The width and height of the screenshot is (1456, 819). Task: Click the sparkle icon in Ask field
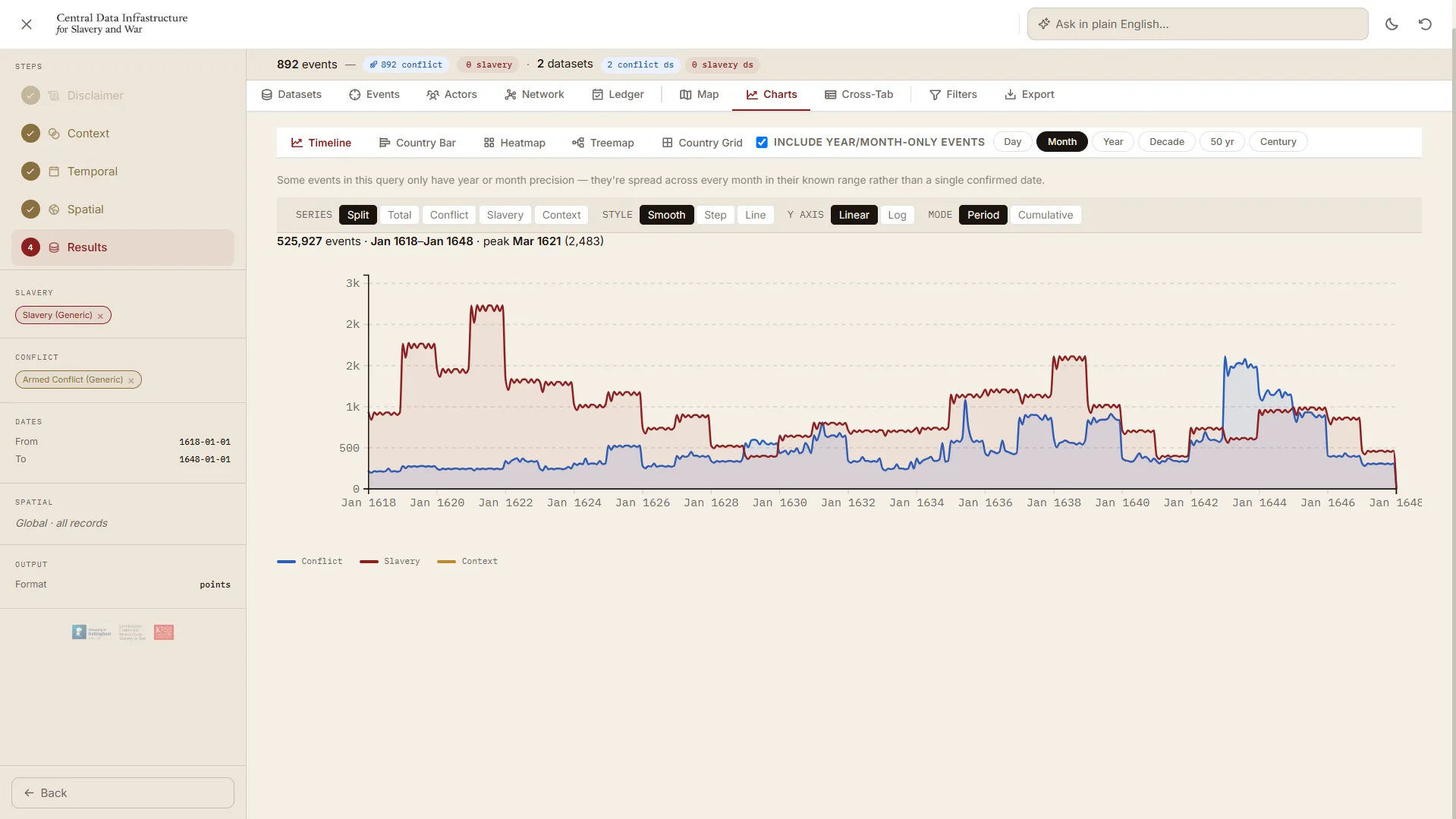(x=1044, y=24)
